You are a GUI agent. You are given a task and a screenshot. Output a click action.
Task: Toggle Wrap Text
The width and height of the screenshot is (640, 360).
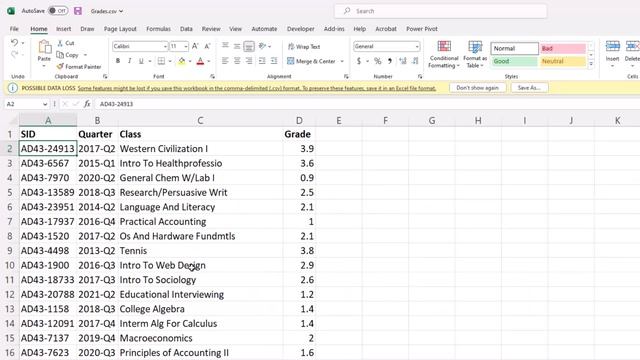tap(304, 47)
